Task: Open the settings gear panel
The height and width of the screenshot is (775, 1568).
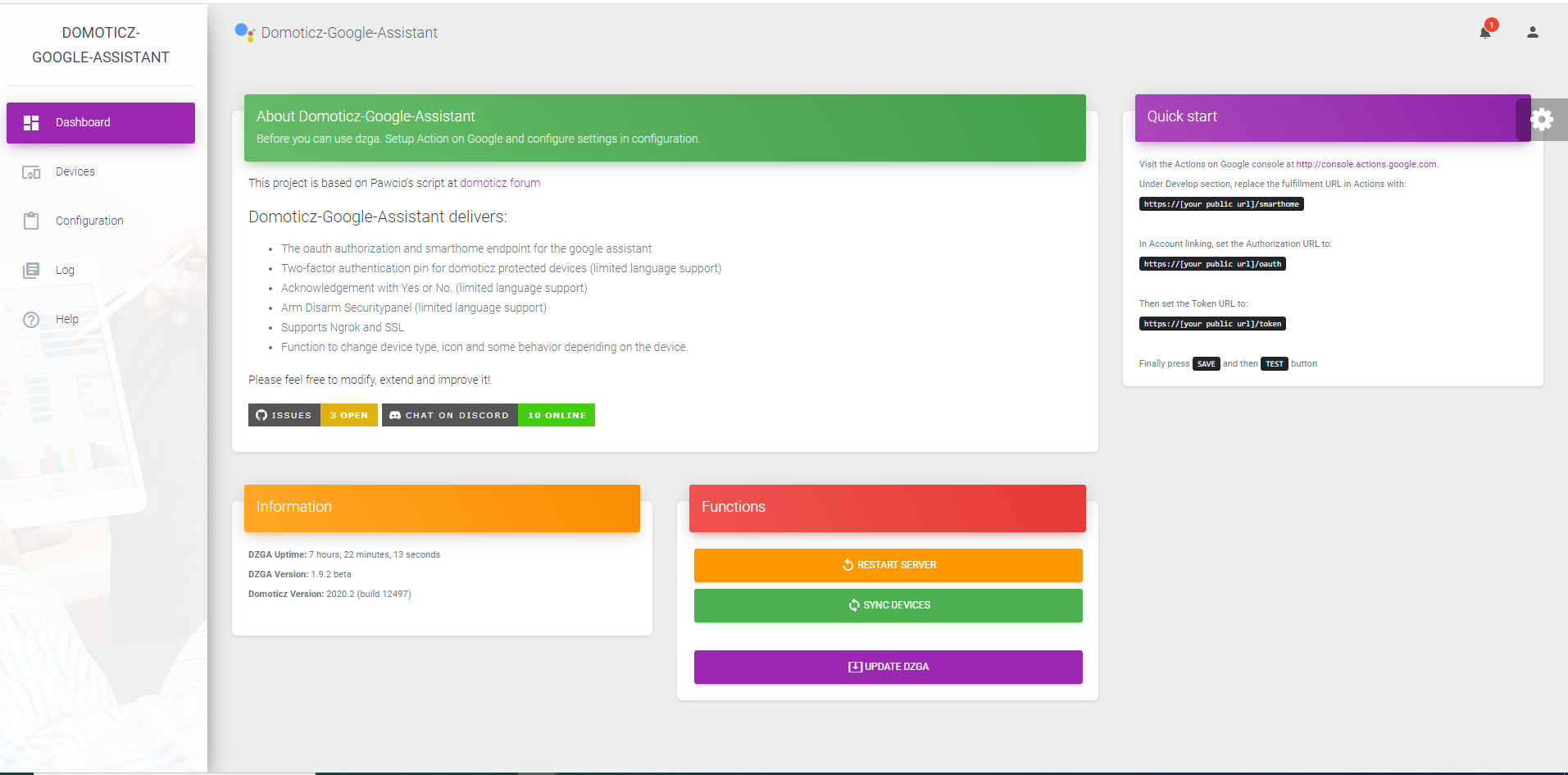Action: click(x=1542, y=120)
